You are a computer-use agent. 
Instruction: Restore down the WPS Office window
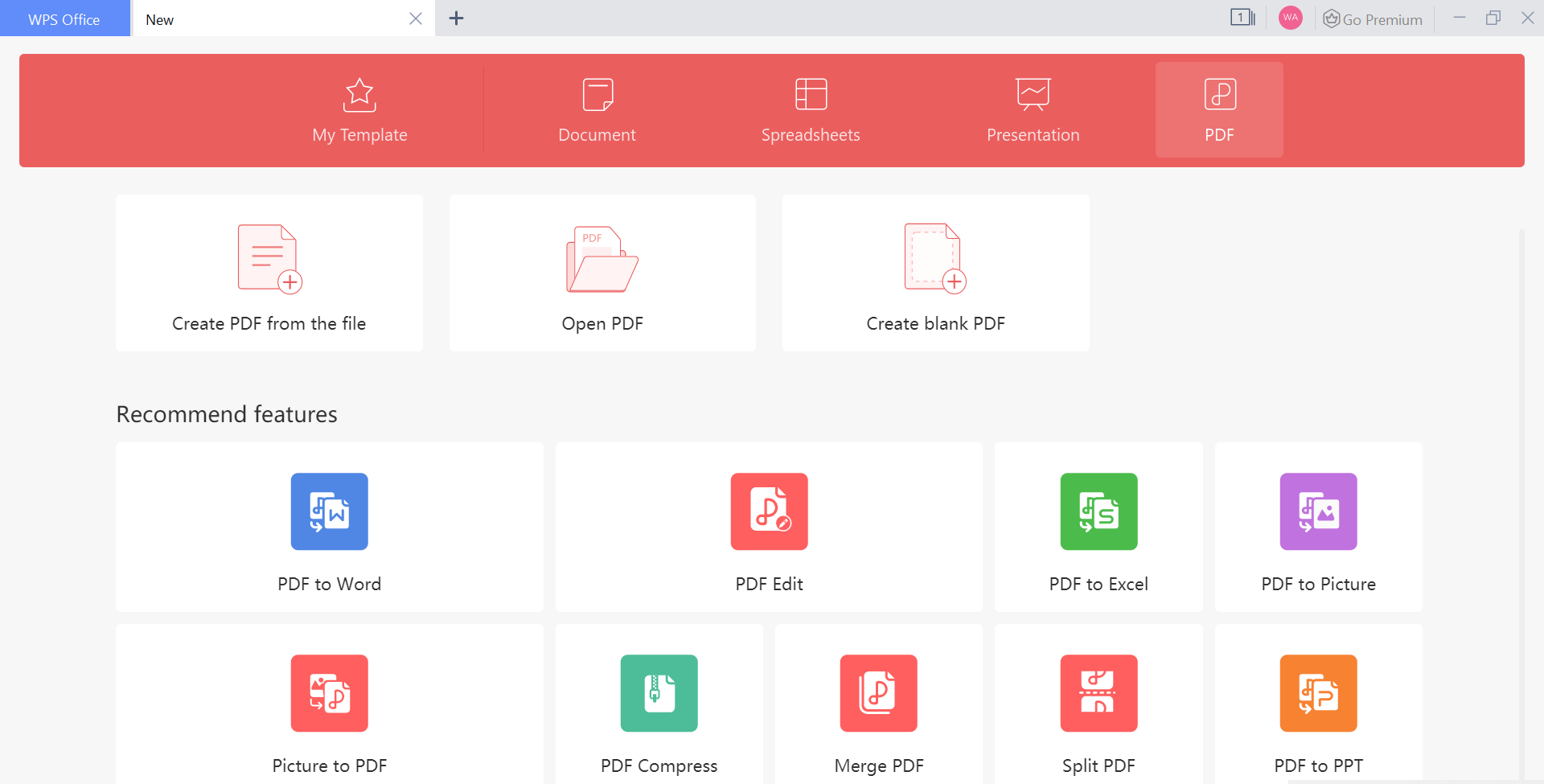(1493, 18)
